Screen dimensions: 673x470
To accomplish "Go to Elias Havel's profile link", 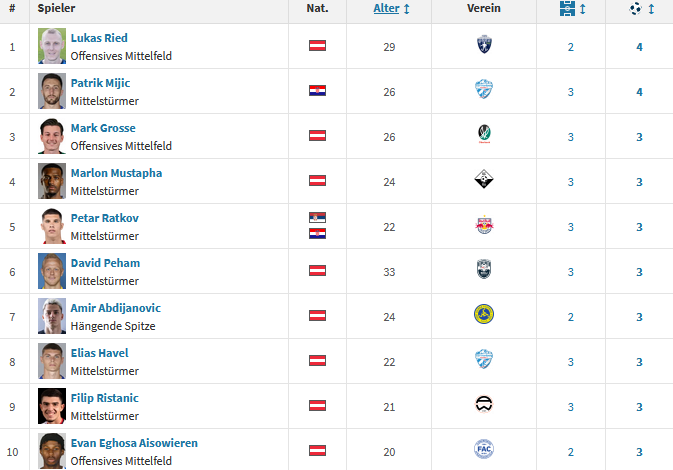I will [x=99, y=353].
